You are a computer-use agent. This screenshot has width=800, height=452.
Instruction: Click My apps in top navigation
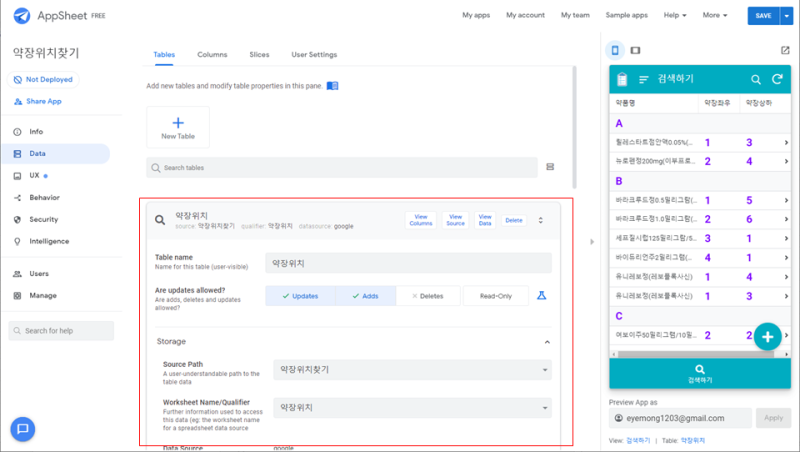(476, 15)
